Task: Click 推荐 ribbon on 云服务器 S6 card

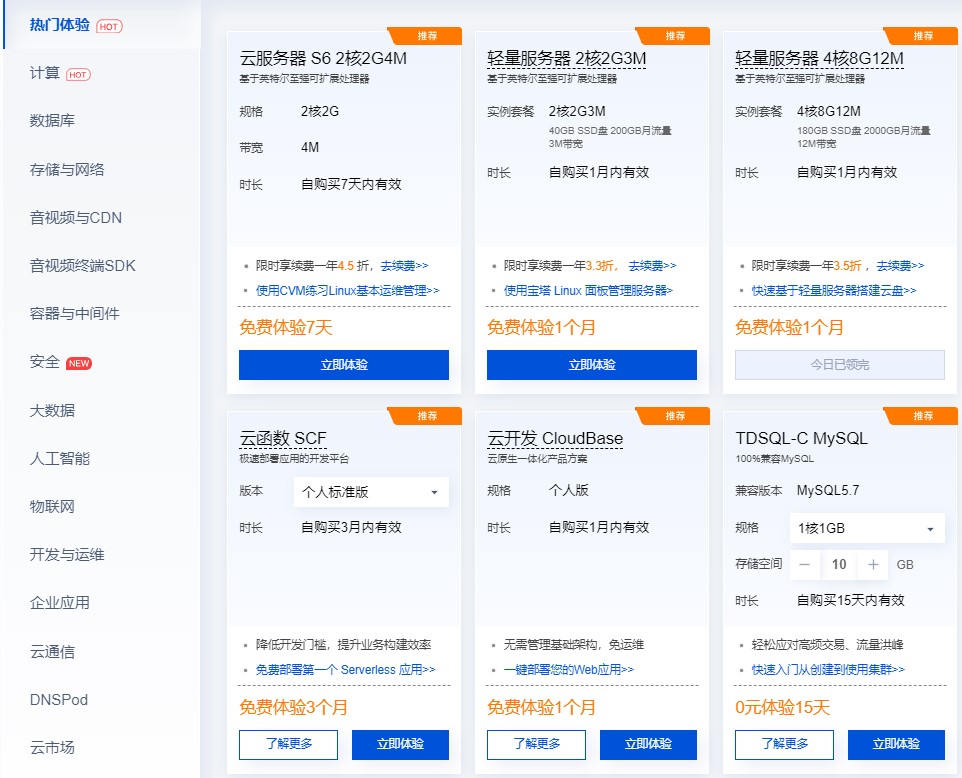Action: click(x=427, y=36)
